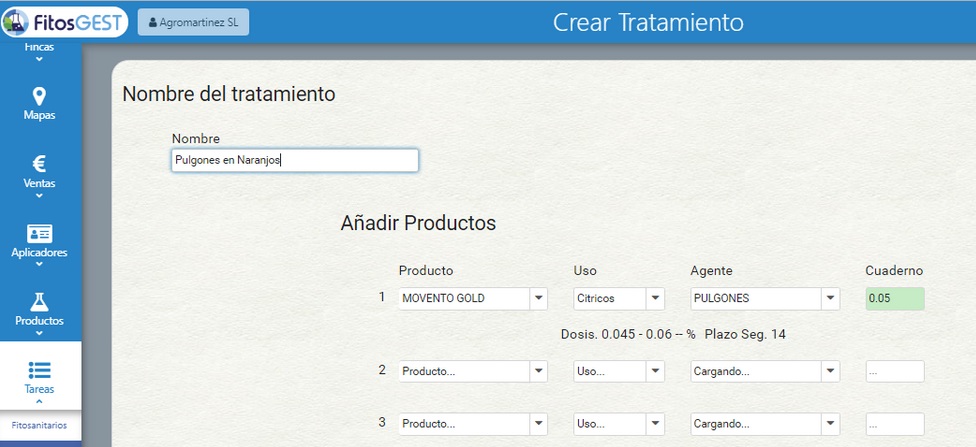Click the Nombre field with Pulgones en Naranjos

tap(295, 160)
